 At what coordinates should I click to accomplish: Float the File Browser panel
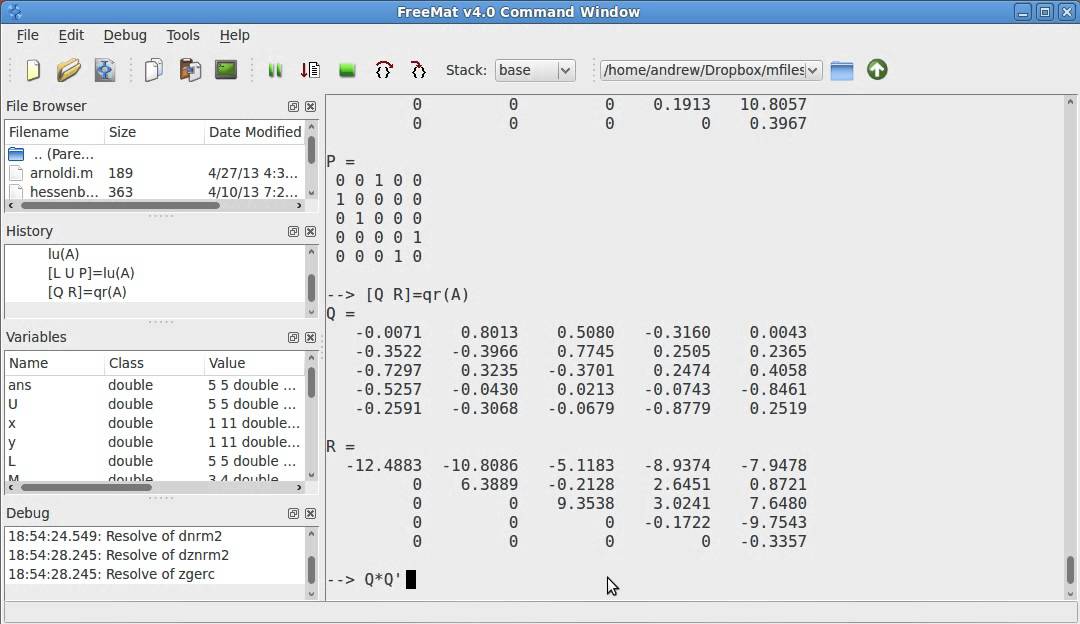(x=293, y=107)
